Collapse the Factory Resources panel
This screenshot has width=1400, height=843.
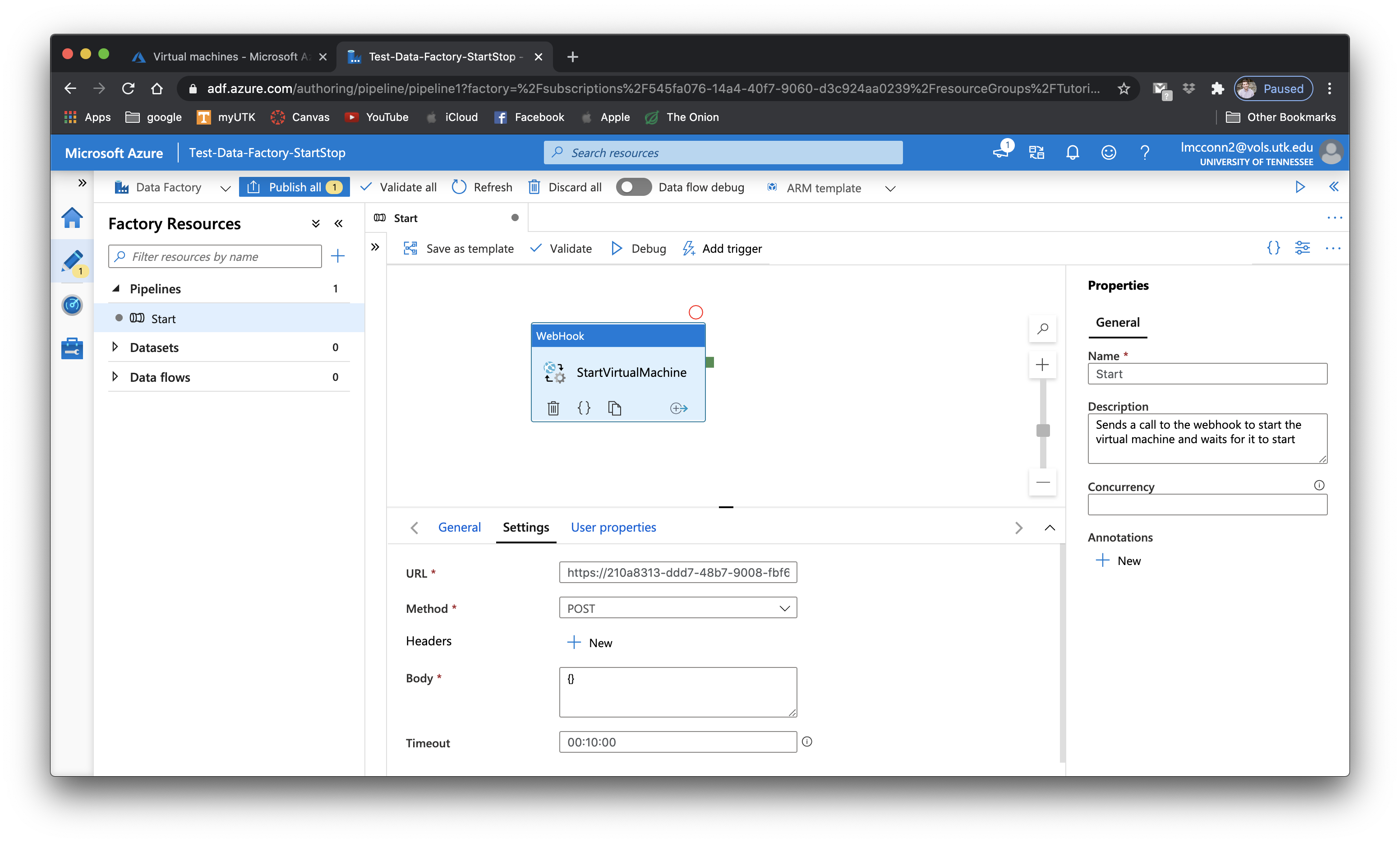coord(339,224)
